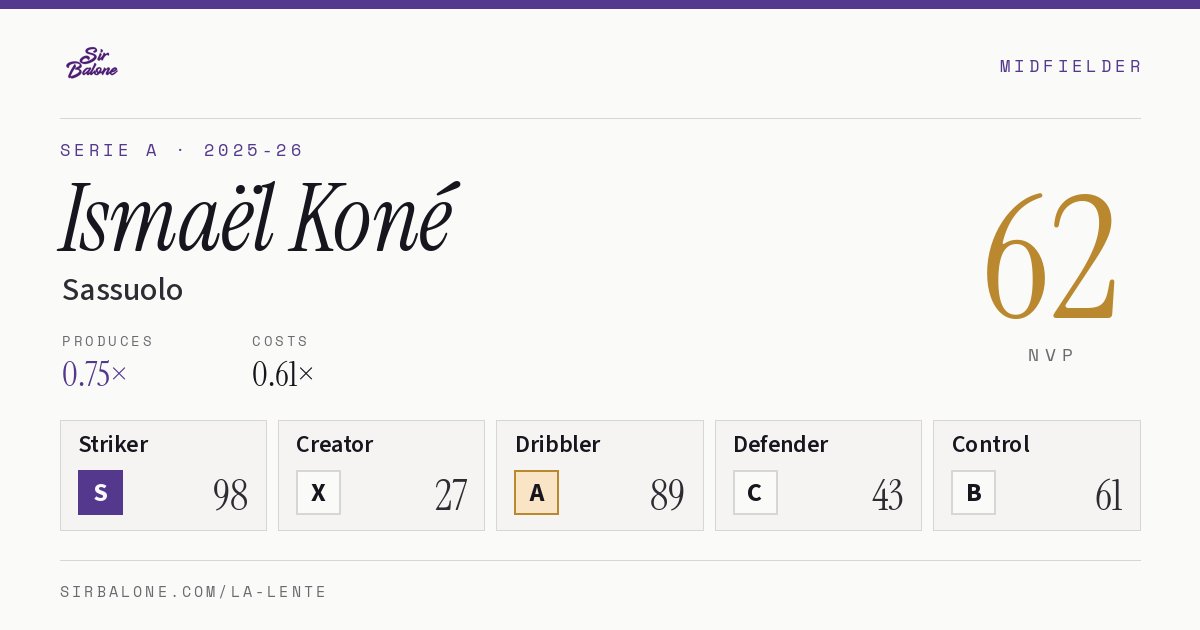Select the Defender stat card label

point(780,444)
